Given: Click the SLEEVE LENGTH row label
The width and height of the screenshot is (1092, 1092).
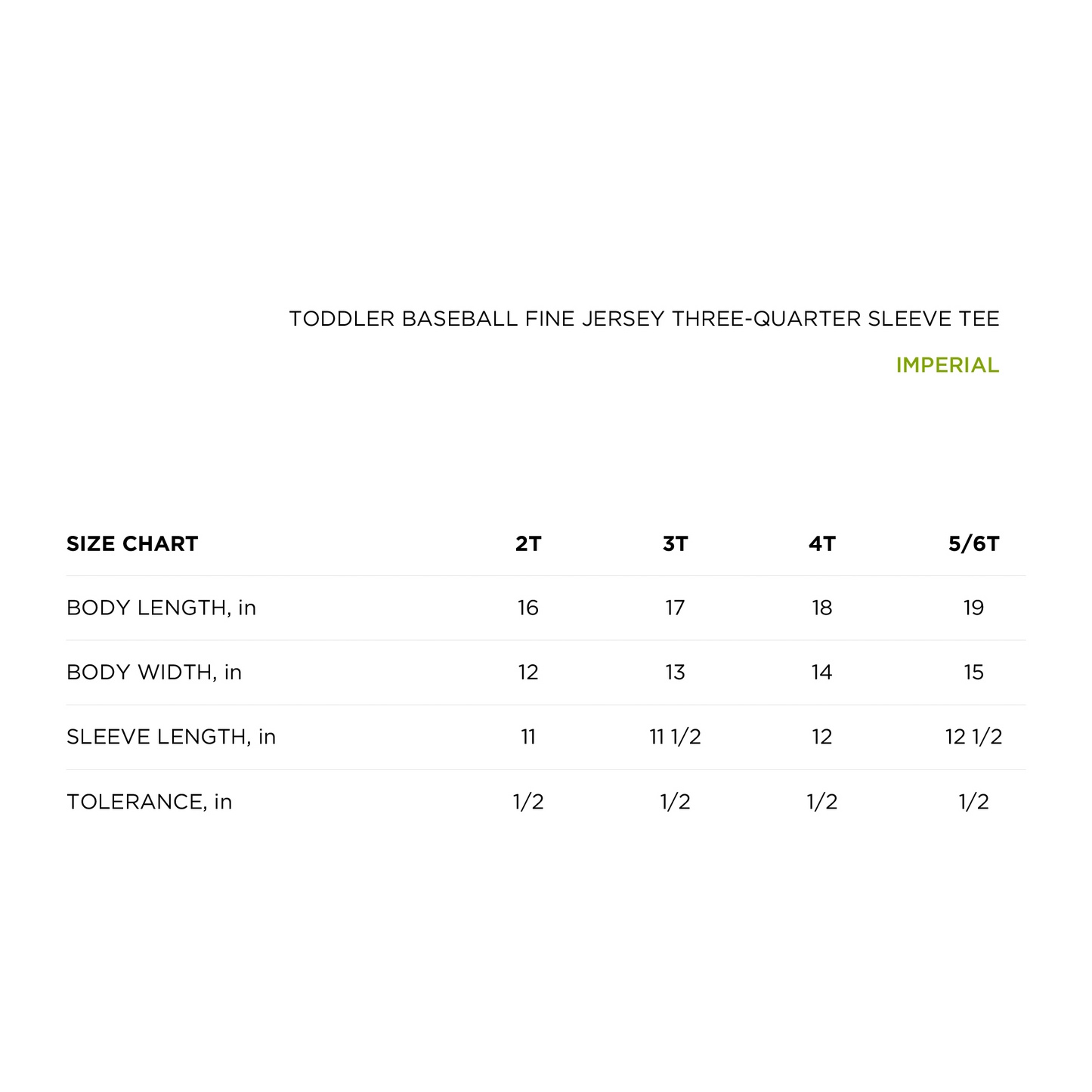Looking at the screenshot, I should pos(172,737).
